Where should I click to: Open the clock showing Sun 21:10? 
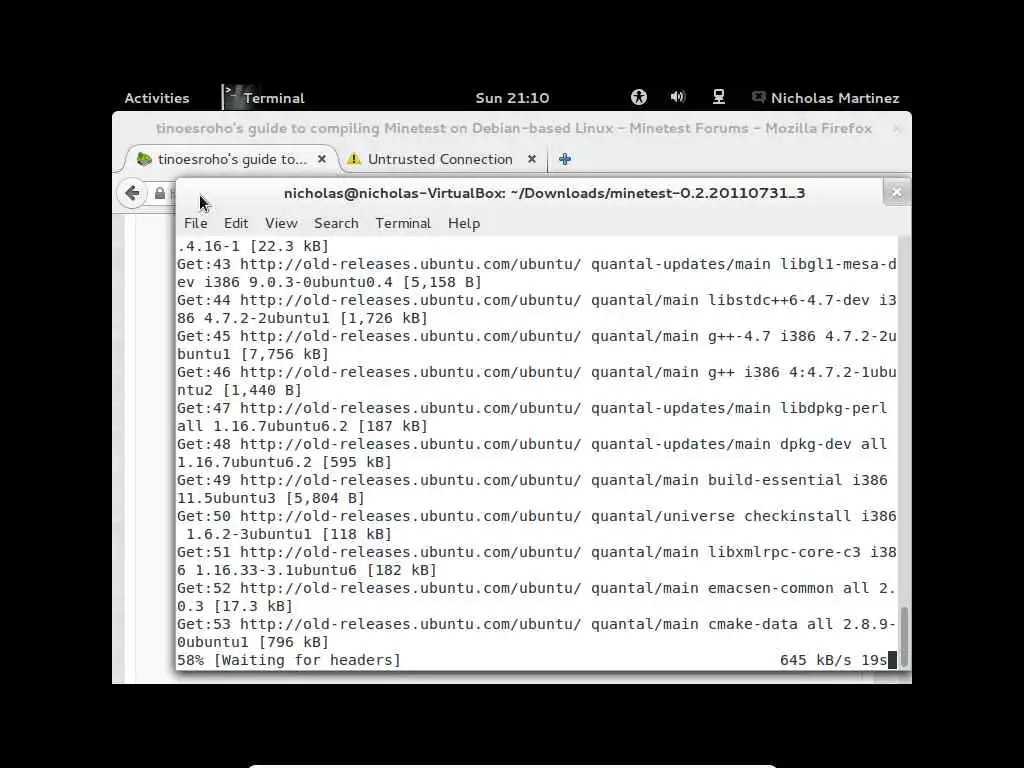(x=512, y=98)
